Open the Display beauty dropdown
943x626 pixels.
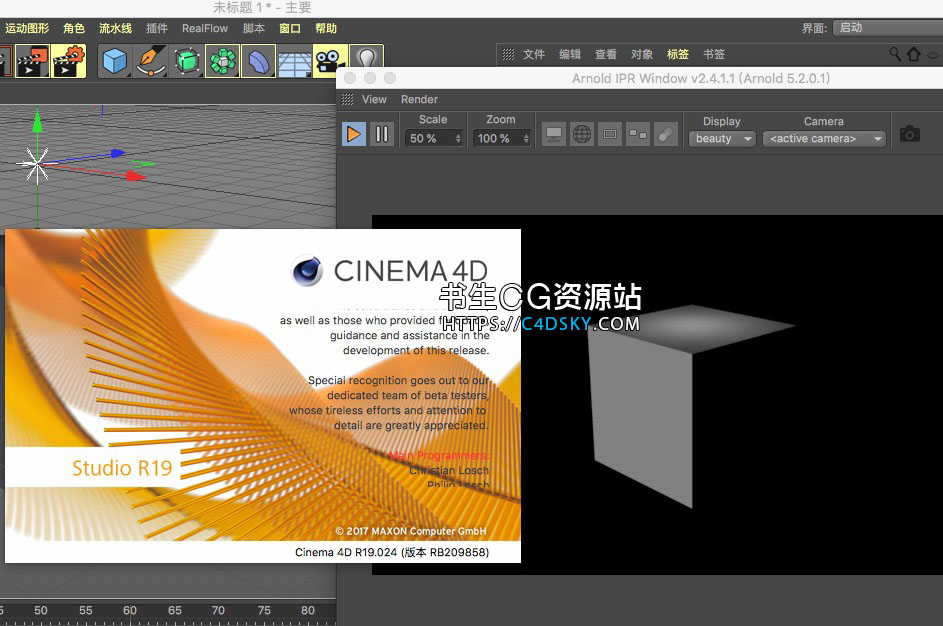(x=722, y=139)
